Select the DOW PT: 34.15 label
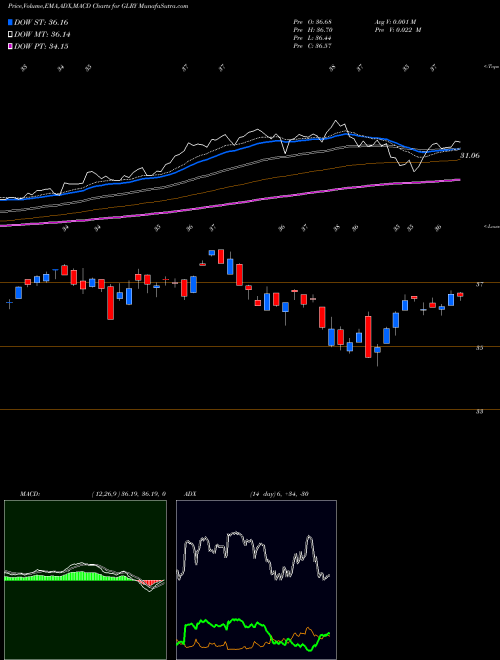Viewport: 500px width, 660px height. point(41,46)
